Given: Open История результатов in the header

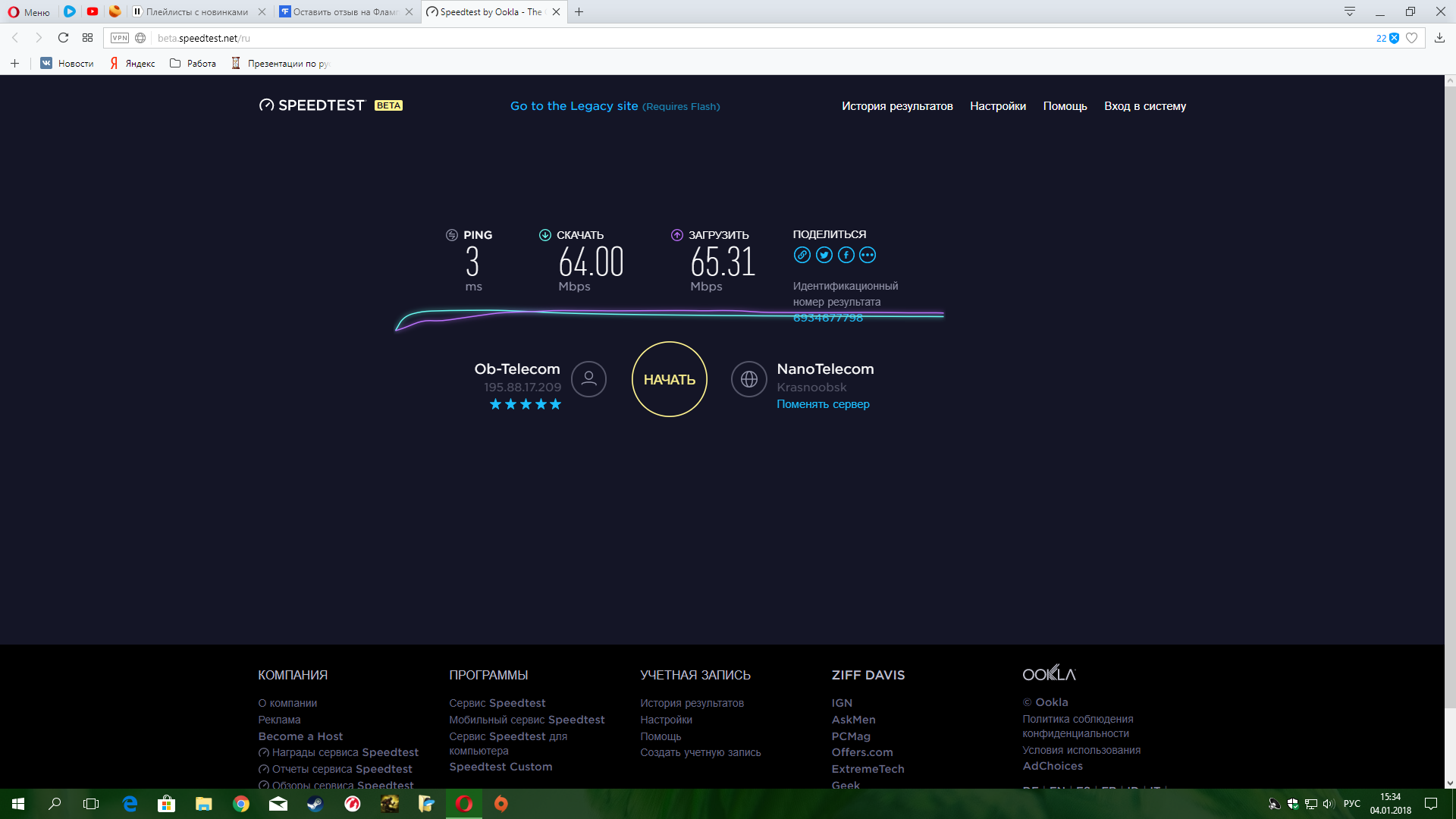Looking at the screenshot, I should click(897, 106).
